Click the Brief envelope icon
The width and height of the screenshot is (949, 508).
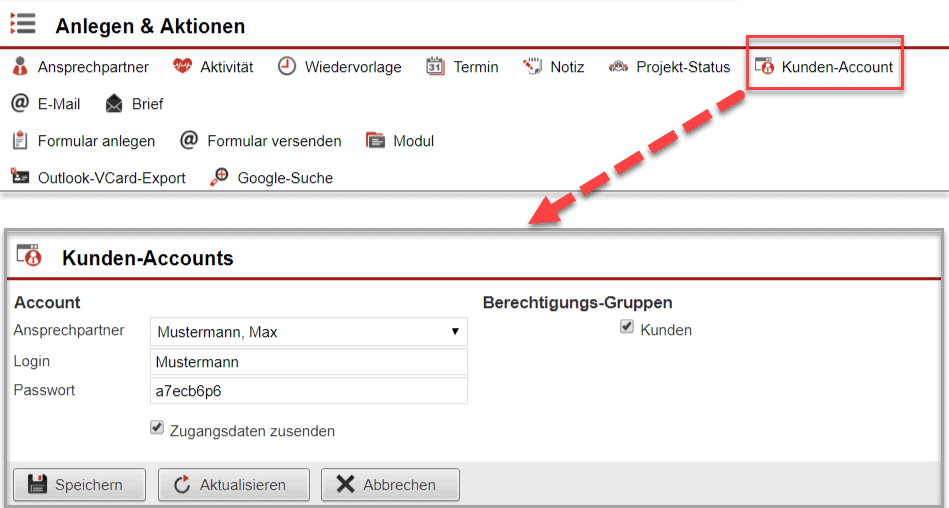click(x=114, y=104)
